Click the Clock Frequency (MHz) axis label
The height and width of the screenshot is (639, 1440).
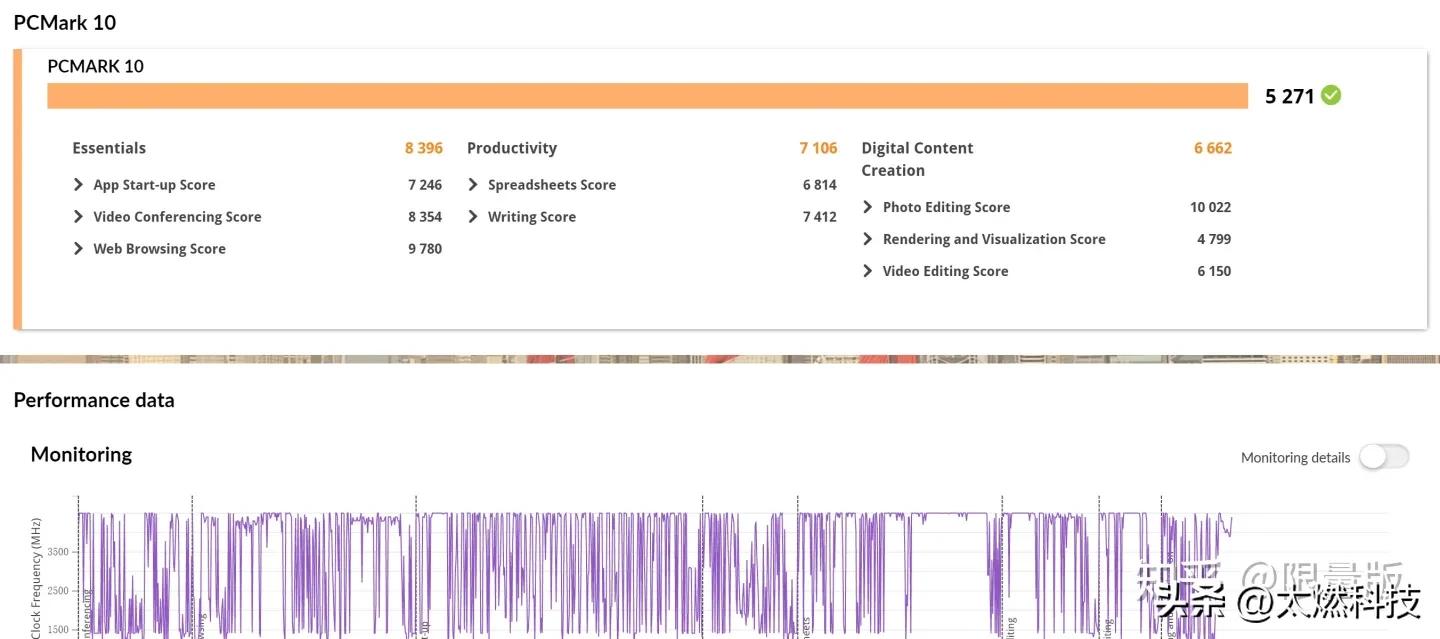click(36, 578)
